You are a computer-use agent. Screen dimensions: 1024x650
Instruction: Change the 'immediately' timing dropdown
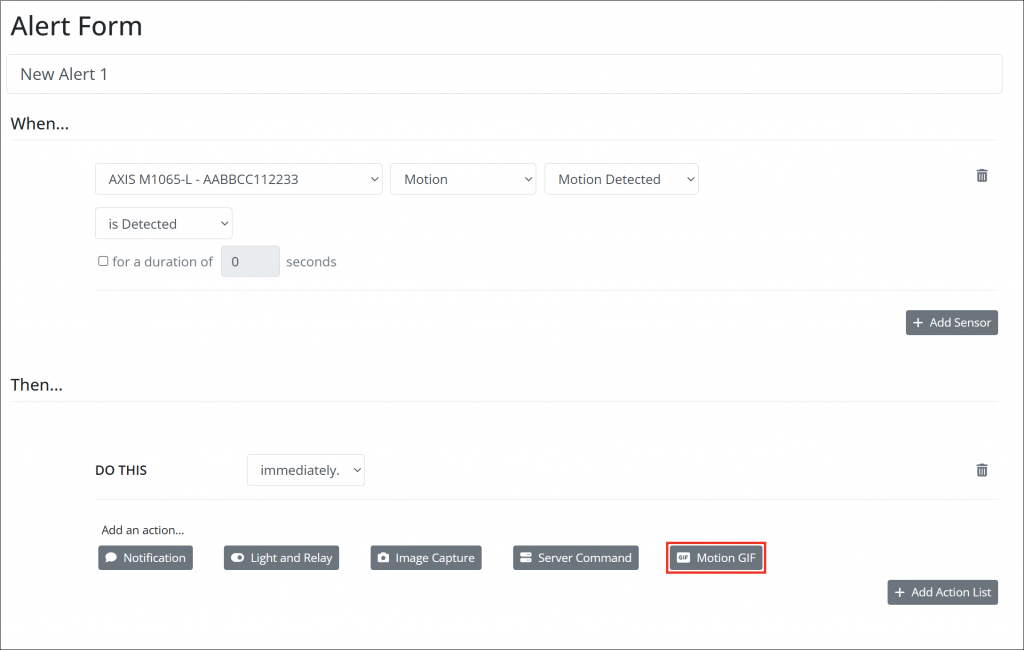305,470
